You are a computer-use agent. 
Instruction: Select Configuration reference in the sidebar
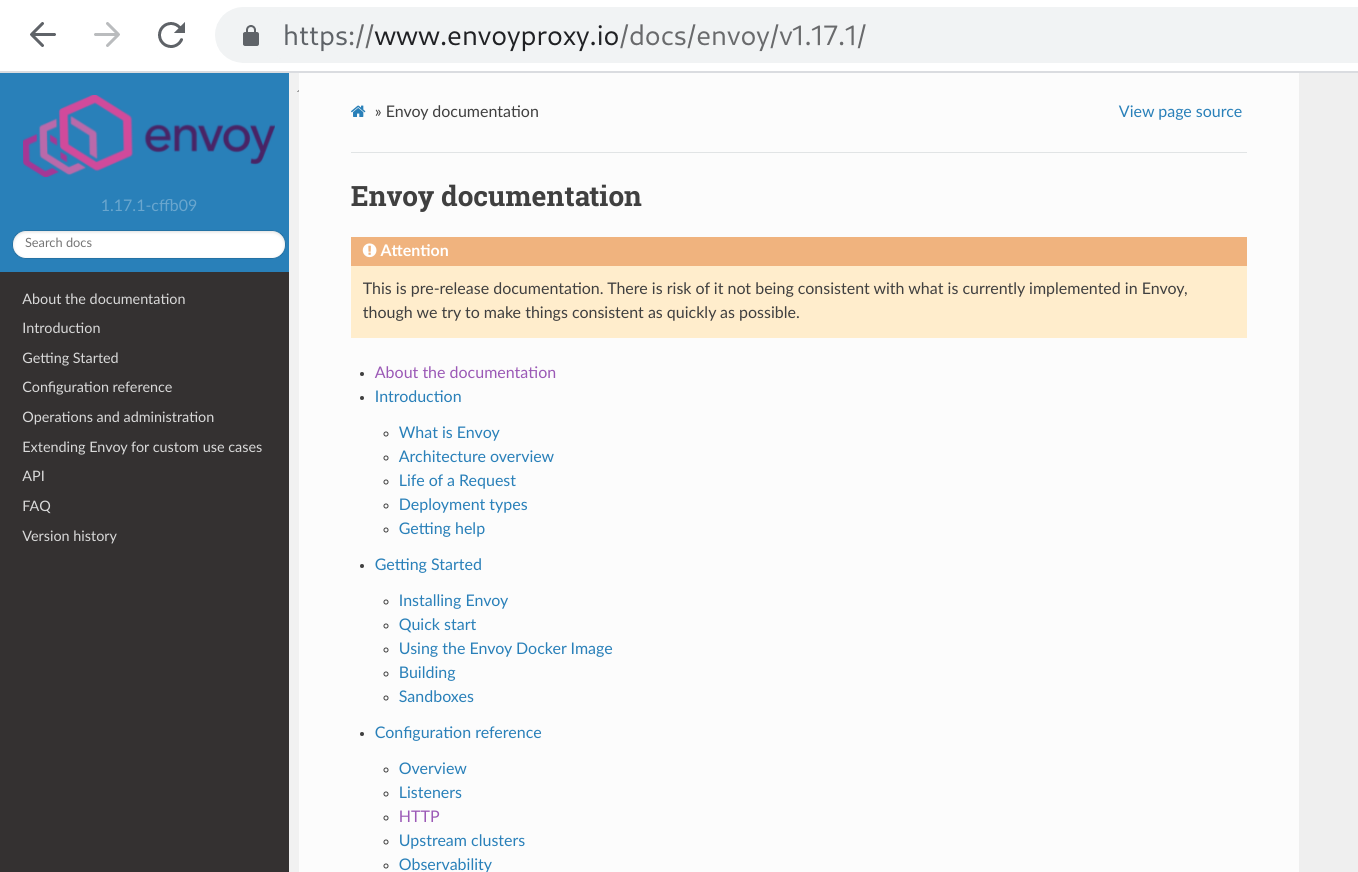point(97,387)
